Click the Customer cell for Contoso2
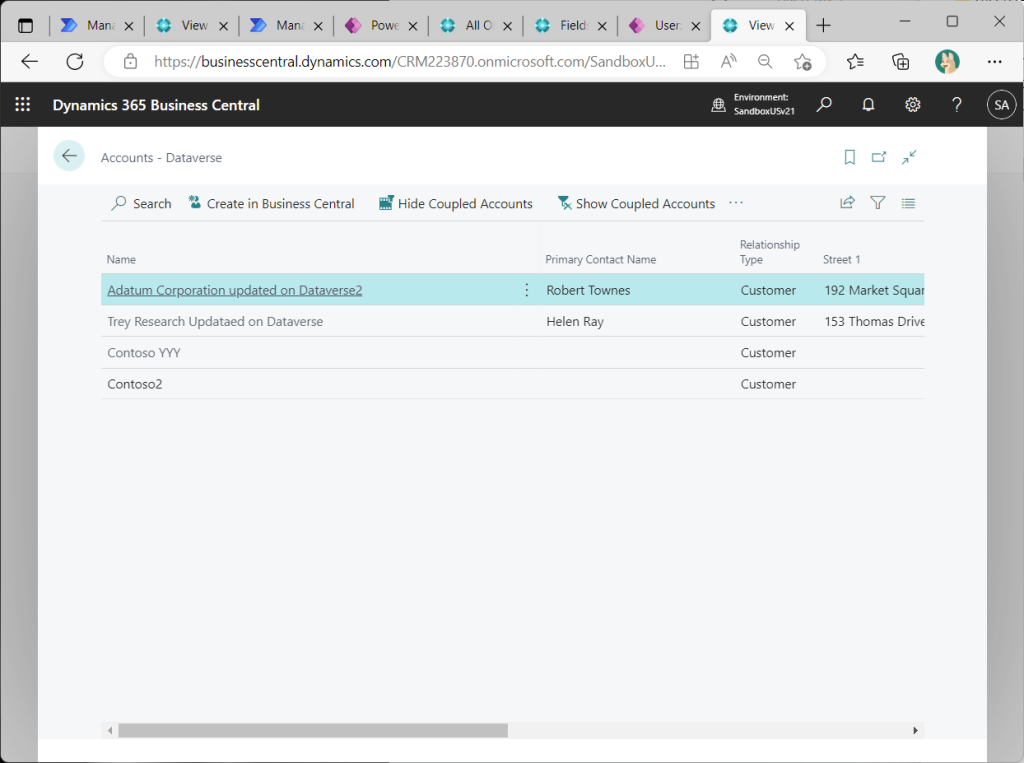 coord(768,384)
